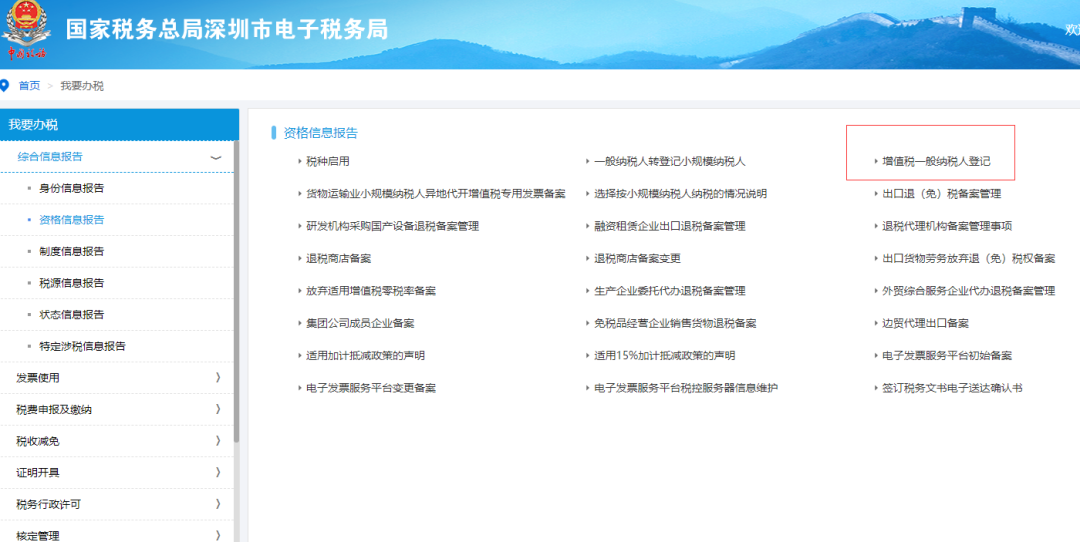Open 电子发票服务平台变更备案 link

pyautogui.click(x=371, y=388)
